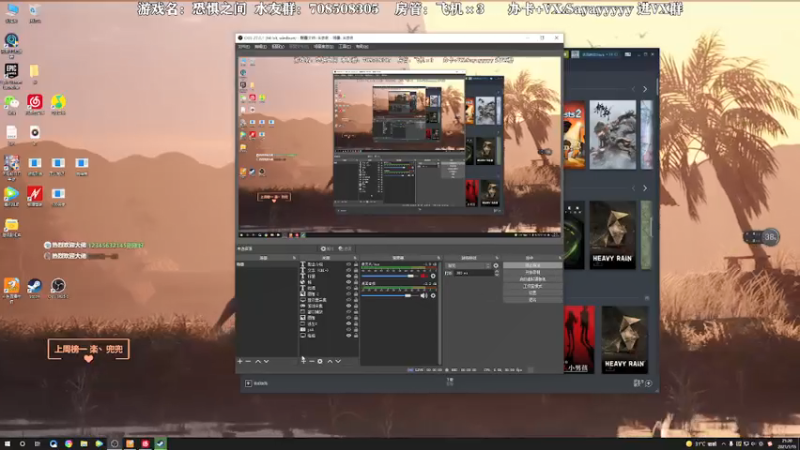This screenshot has width=800, height=450.
Task: Click the transition duration stepper arrows
Action: pyautogui.click(x=497, y=273)
